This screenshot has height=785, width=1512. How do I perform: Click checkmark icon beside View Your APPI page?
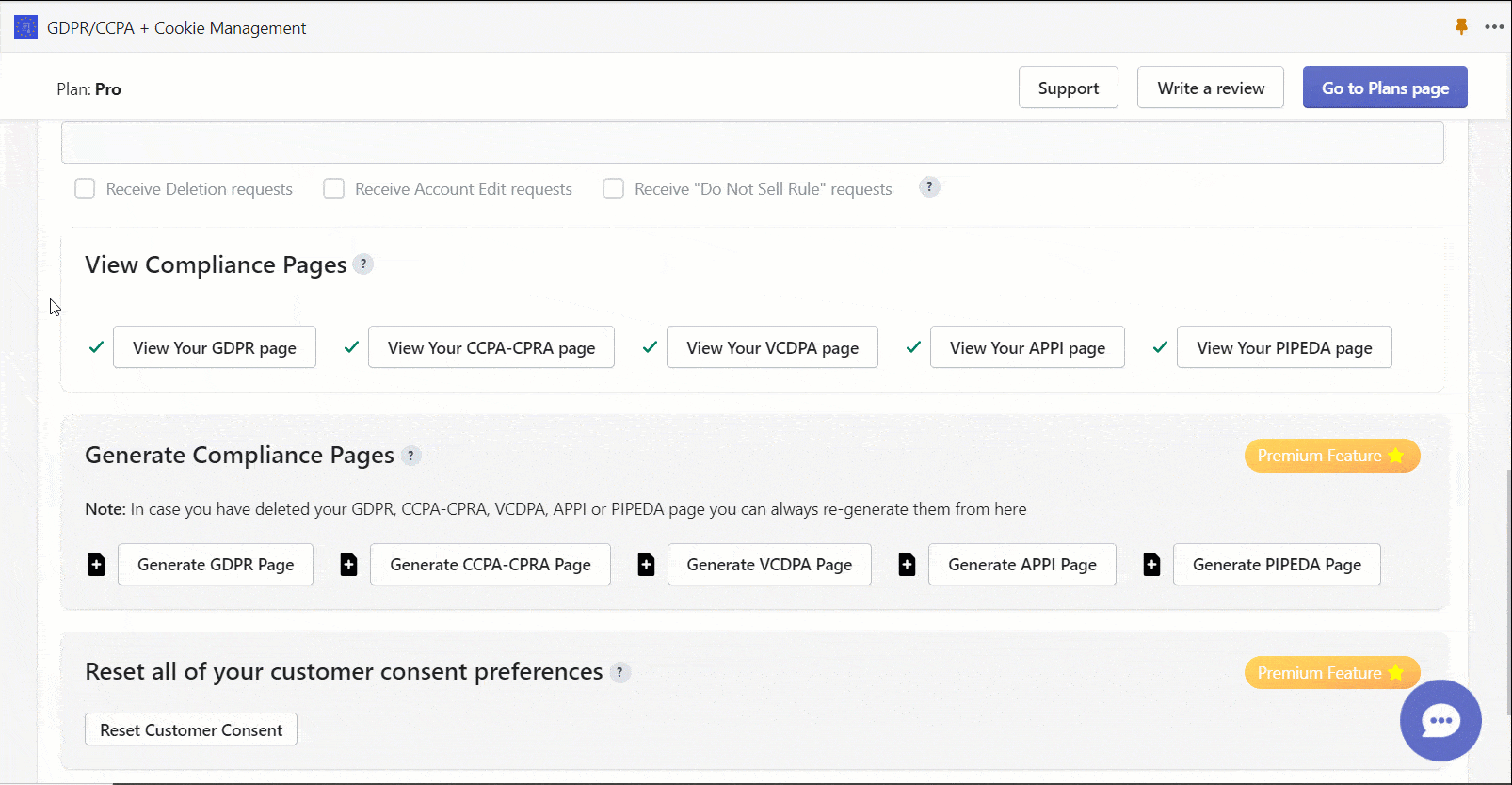click(x=913, y=347)
